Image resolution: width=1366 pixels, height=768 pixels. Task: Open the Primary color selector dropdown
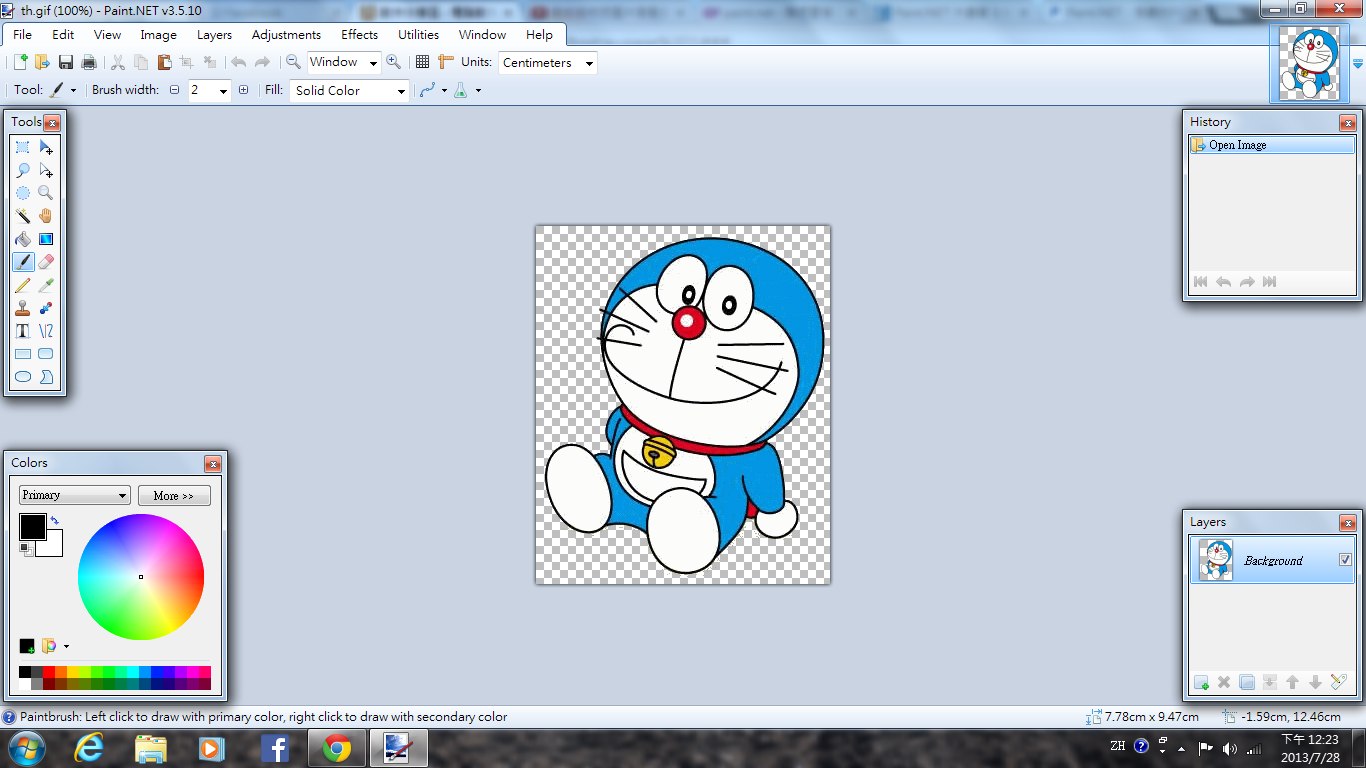(x=75, y=495)
